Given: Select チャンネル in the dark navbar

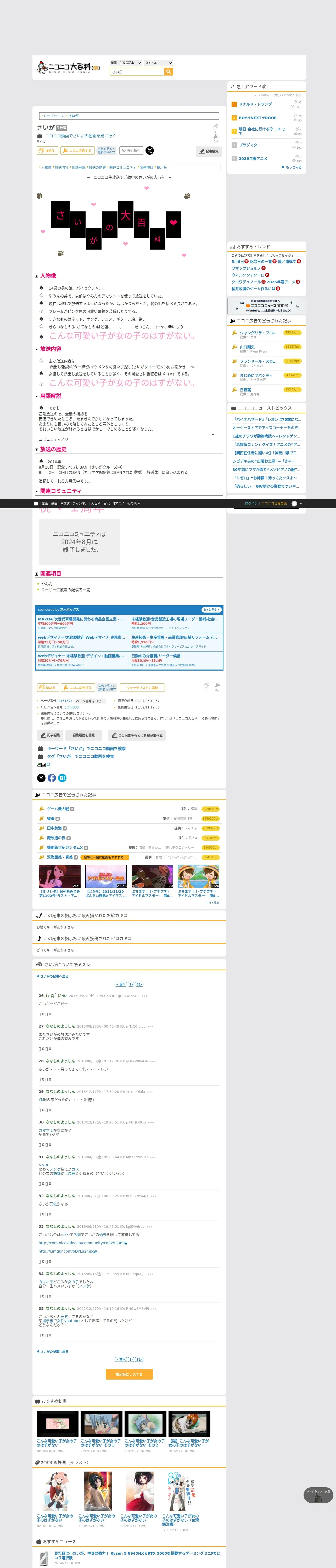Looking at the screenshot, I should (x=81, y=503).
